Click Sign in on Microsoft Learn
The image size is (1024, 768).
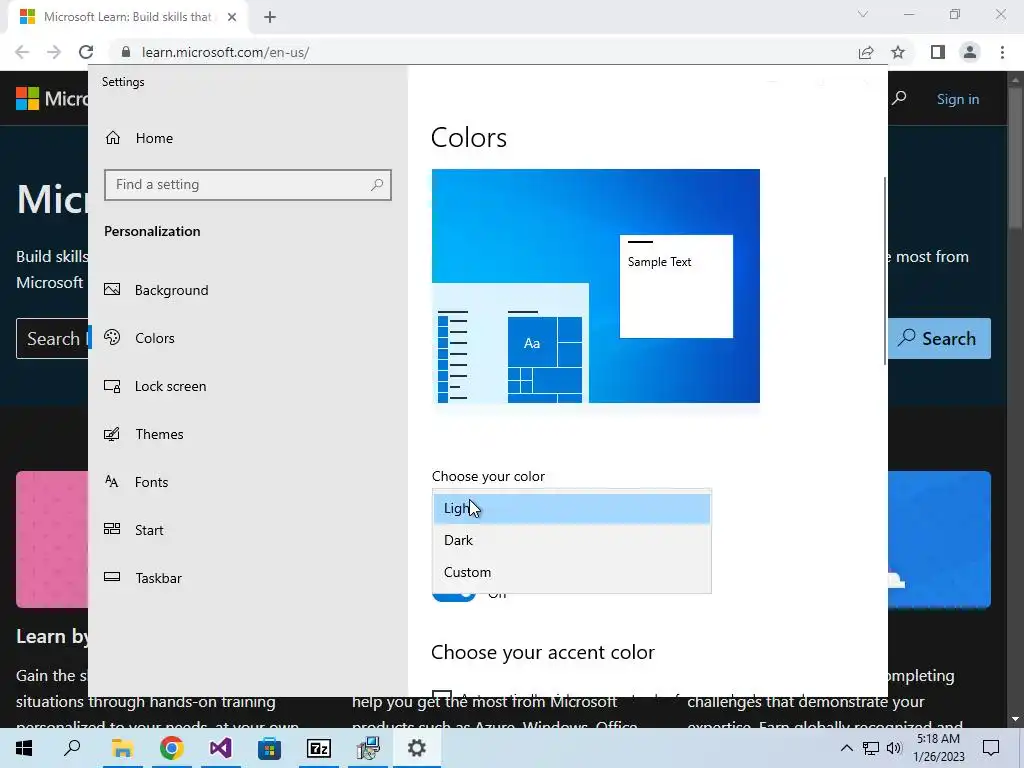(x=958, y=99)
